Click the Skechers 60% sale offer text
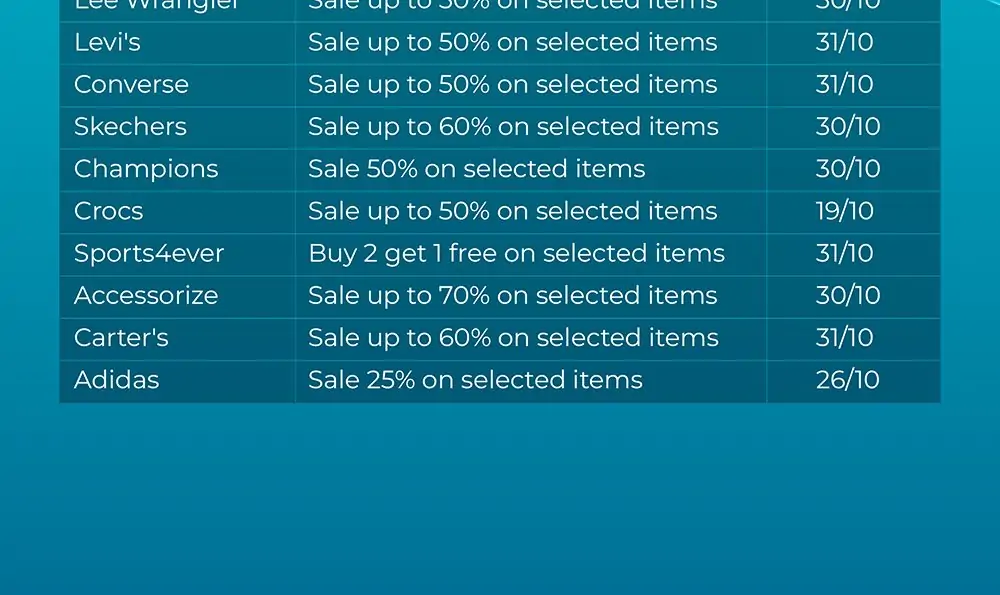Viewport: 1000px width, 595px height. (513, 127)
